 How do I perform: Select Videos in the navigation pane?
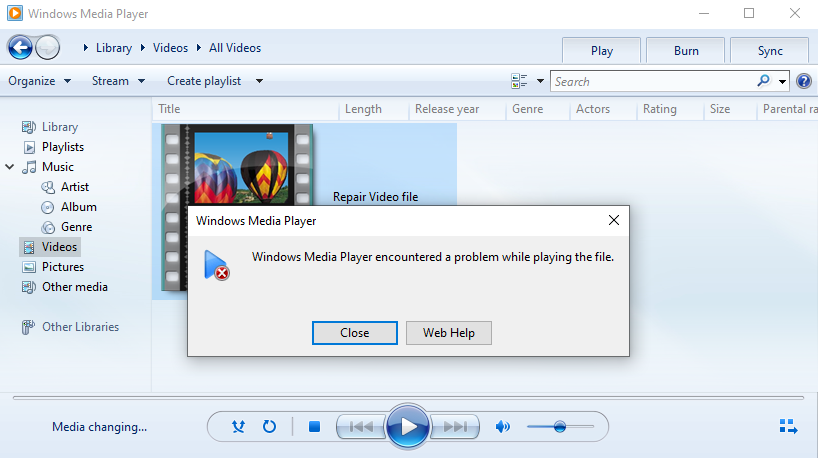click(50, 247)
